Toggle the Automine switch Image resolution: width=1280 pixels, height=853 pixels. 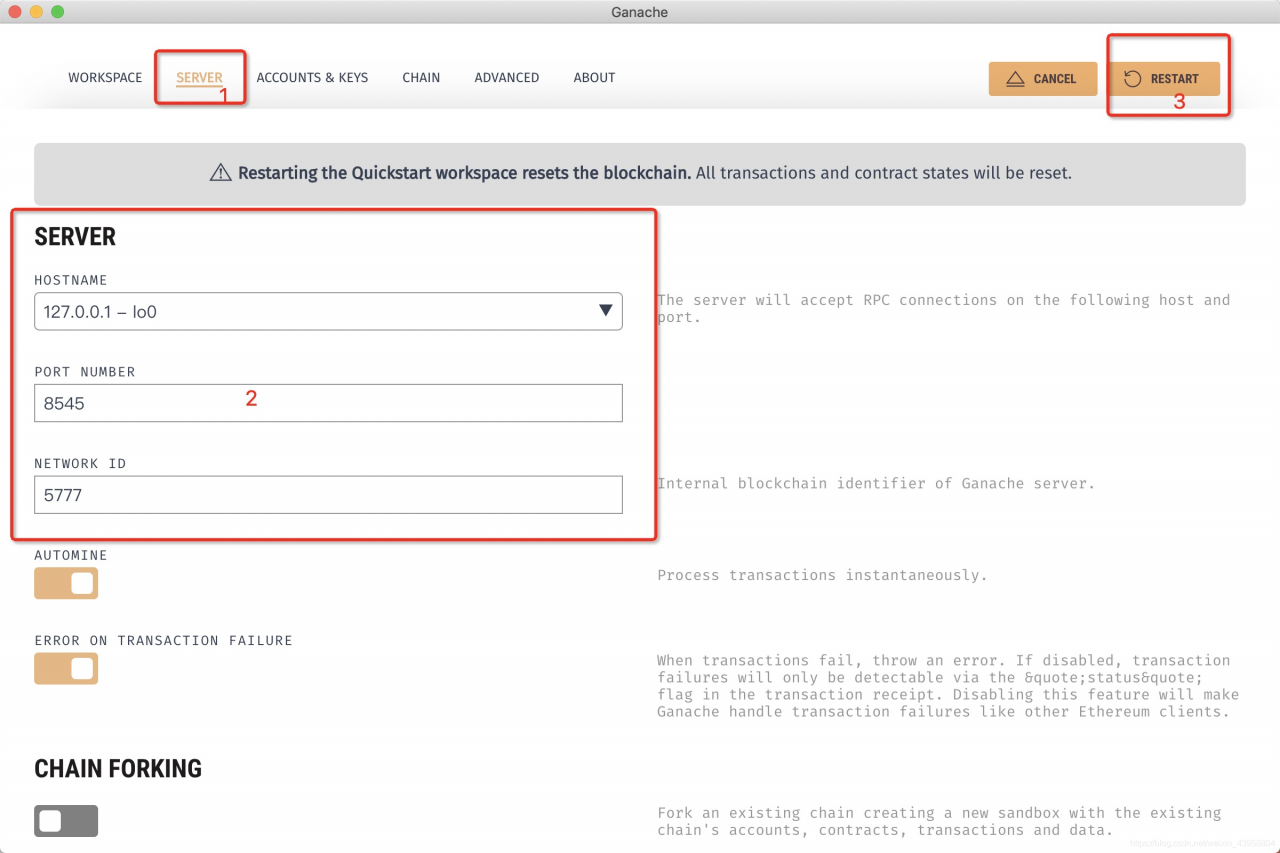pyautogui.click(x=66, y=583)
